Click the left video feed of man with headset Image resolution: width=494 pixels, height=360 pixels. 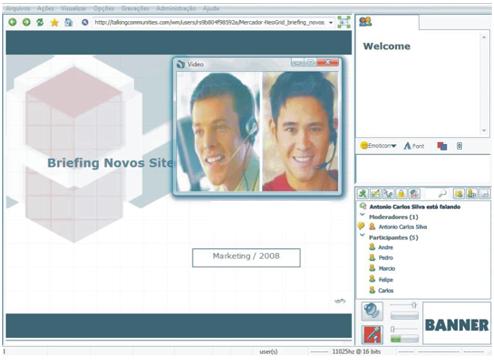(x=218, y=132)
